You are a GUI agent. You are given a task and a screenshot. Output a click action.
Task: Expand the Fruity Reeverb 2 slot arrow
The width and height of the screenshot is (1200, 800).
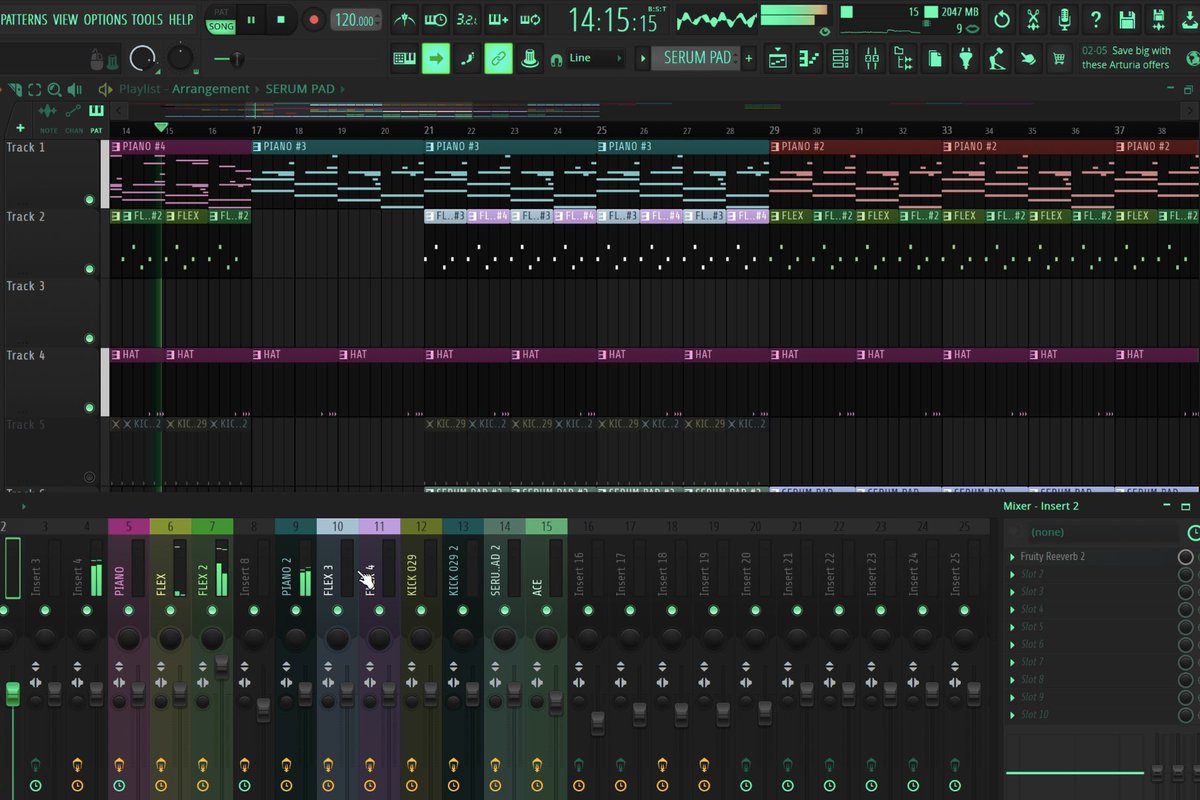pyautogui.click(x=1012, y=557)
